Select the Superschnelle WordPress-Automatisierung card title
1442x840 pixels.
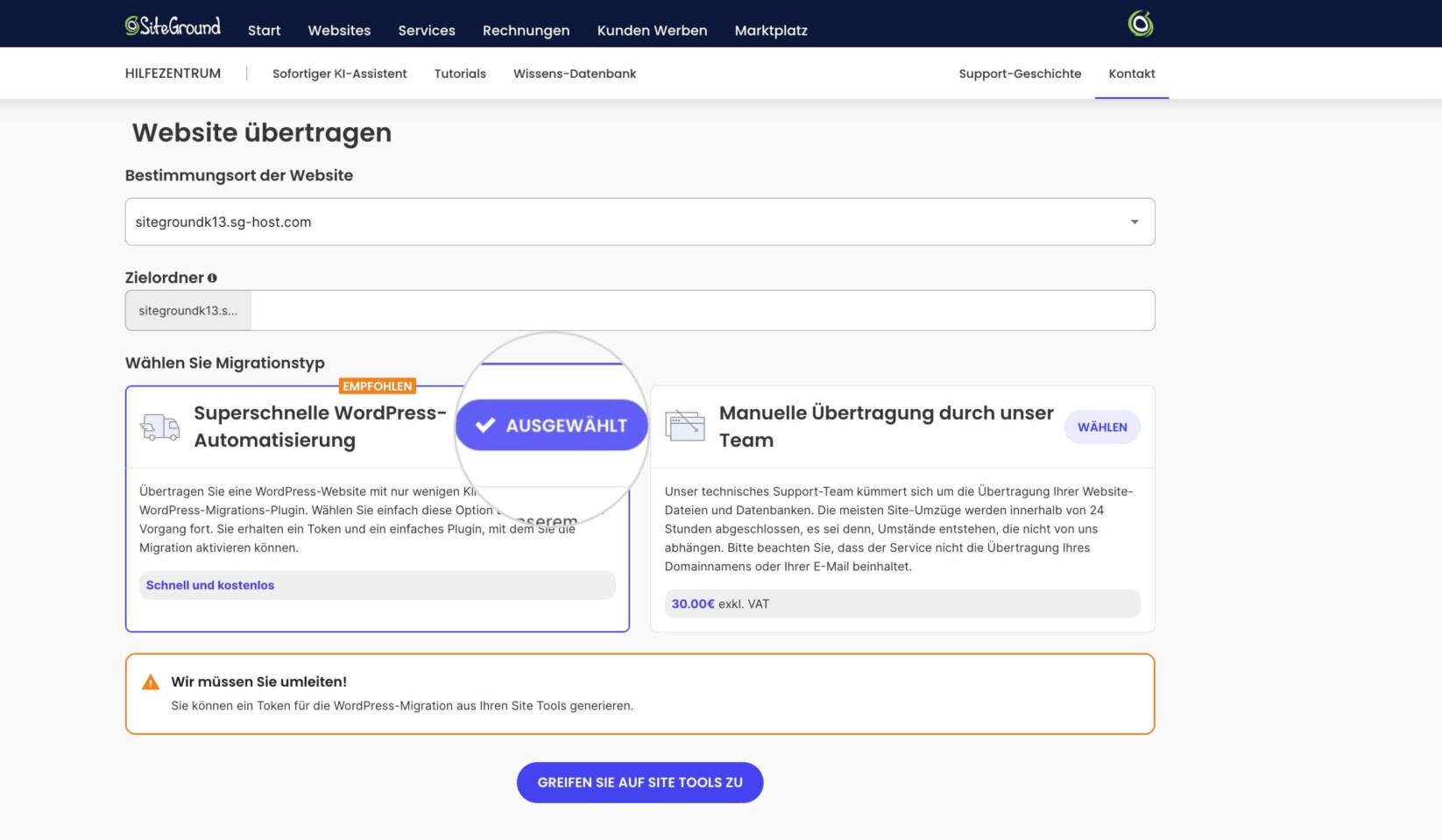[x=320, y=427]
